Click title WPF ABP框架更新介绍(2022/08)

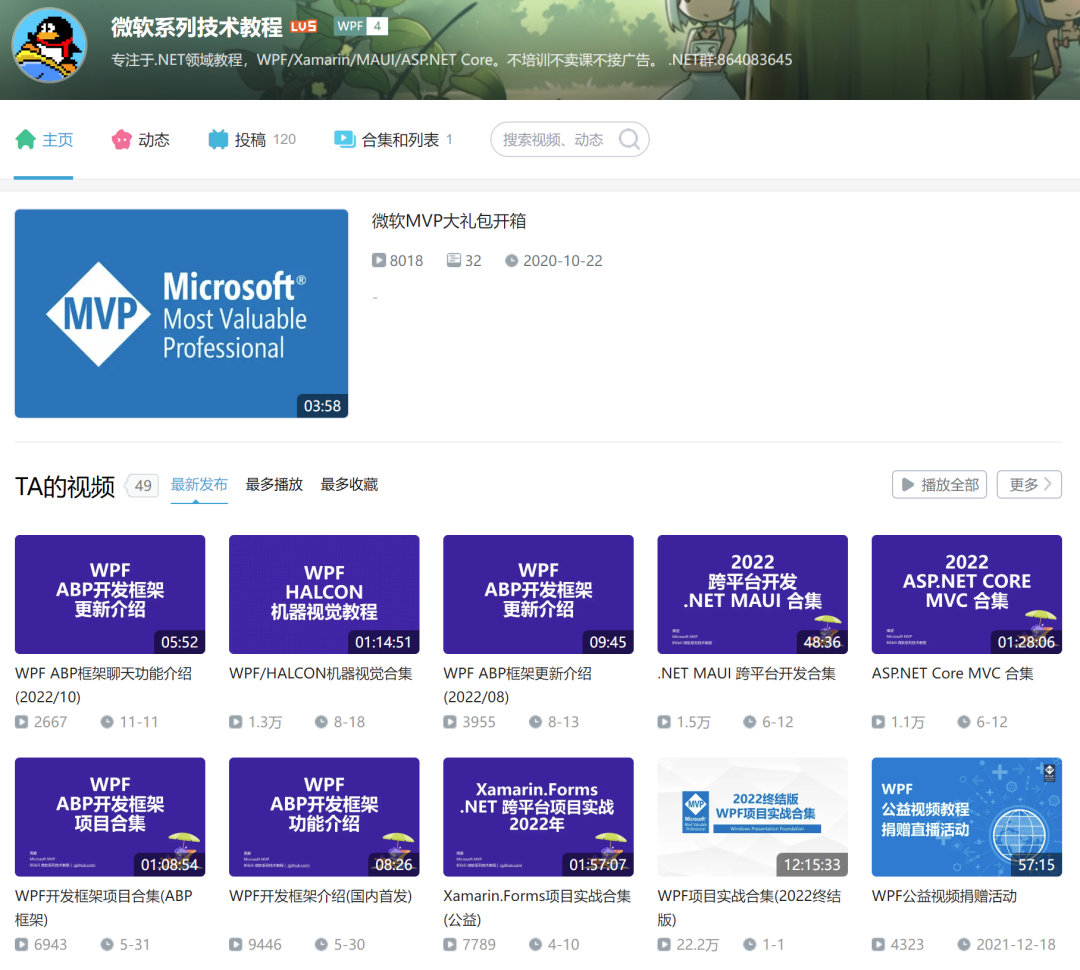tap(517, 685)
